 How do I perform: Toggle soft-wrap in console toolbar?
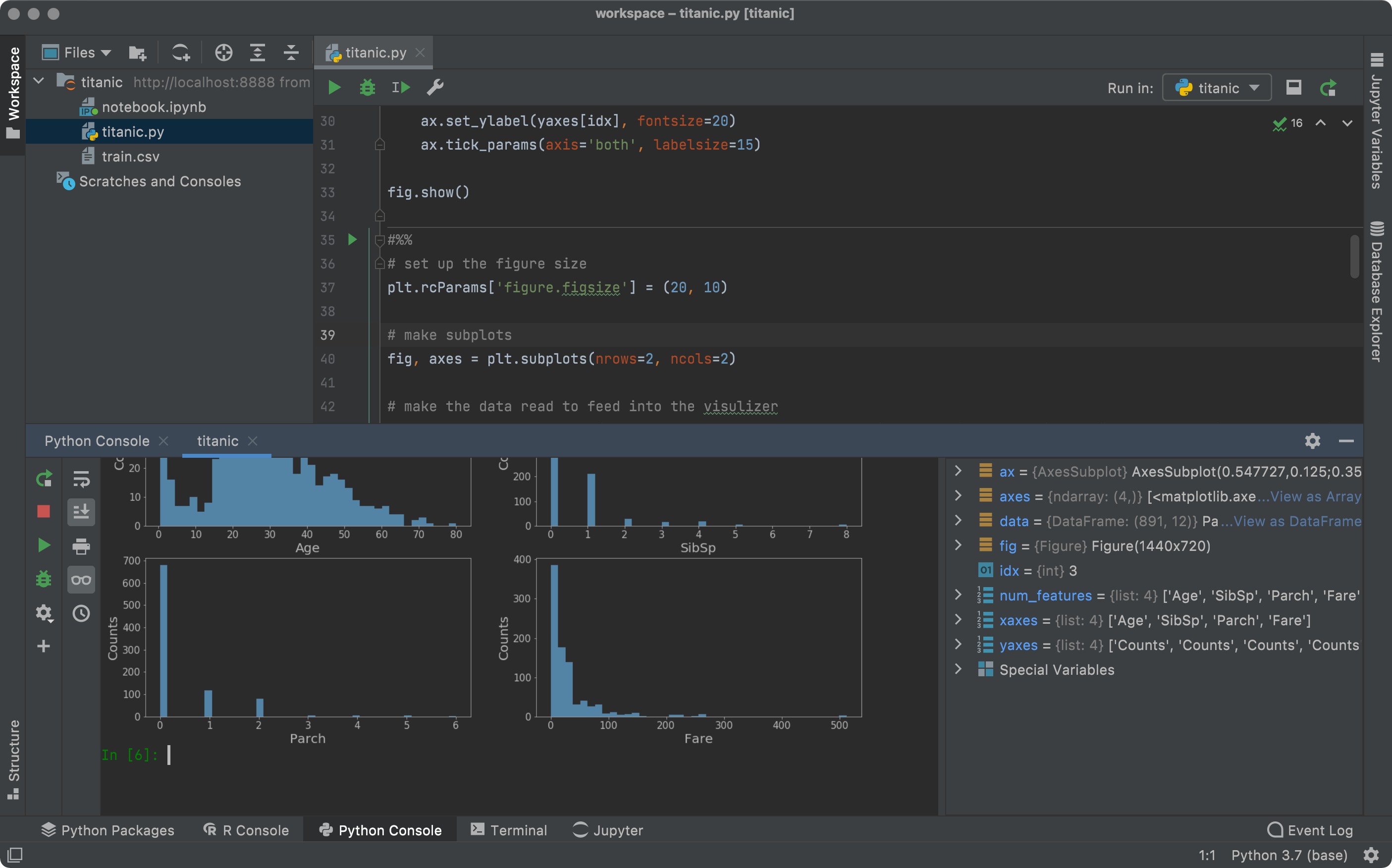pos(81,480)
